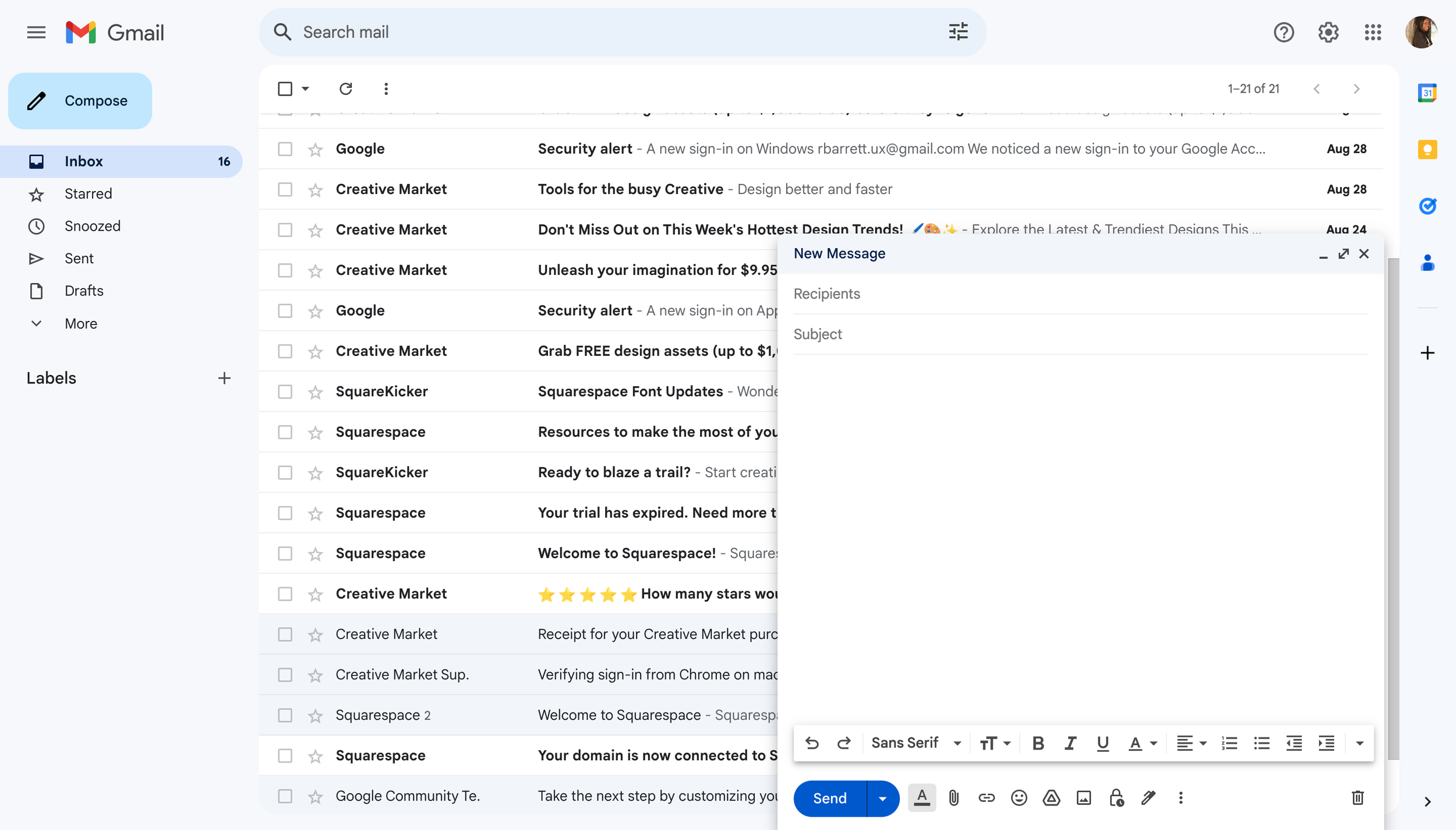Screen dimensions: 1456x830
Task: Open the Send options dropdown arrow
Action: pyautogui.click(x=882, y=799)
